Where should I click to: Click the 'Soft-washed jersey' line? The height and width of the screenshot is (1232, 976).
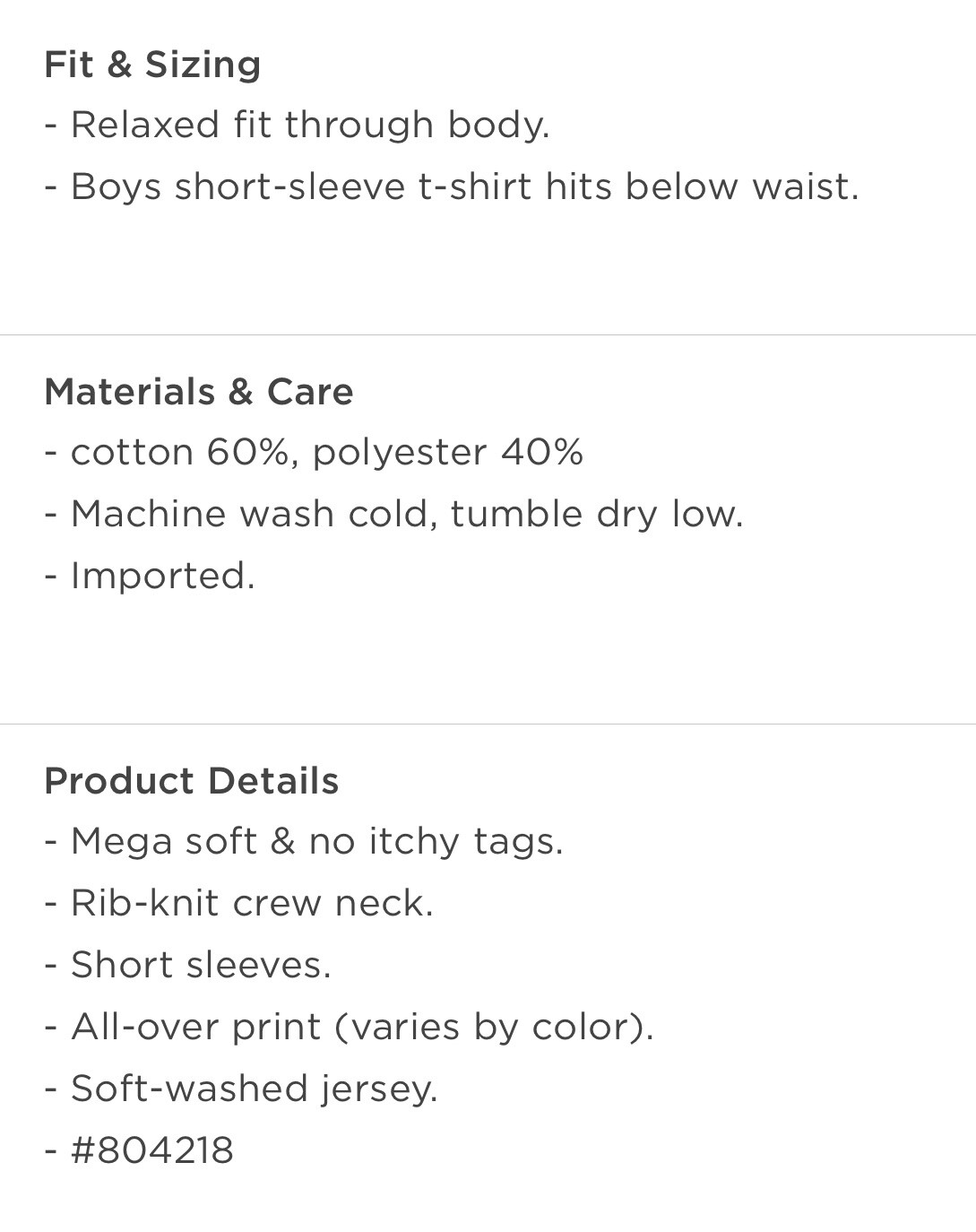tap(241, 1089)
